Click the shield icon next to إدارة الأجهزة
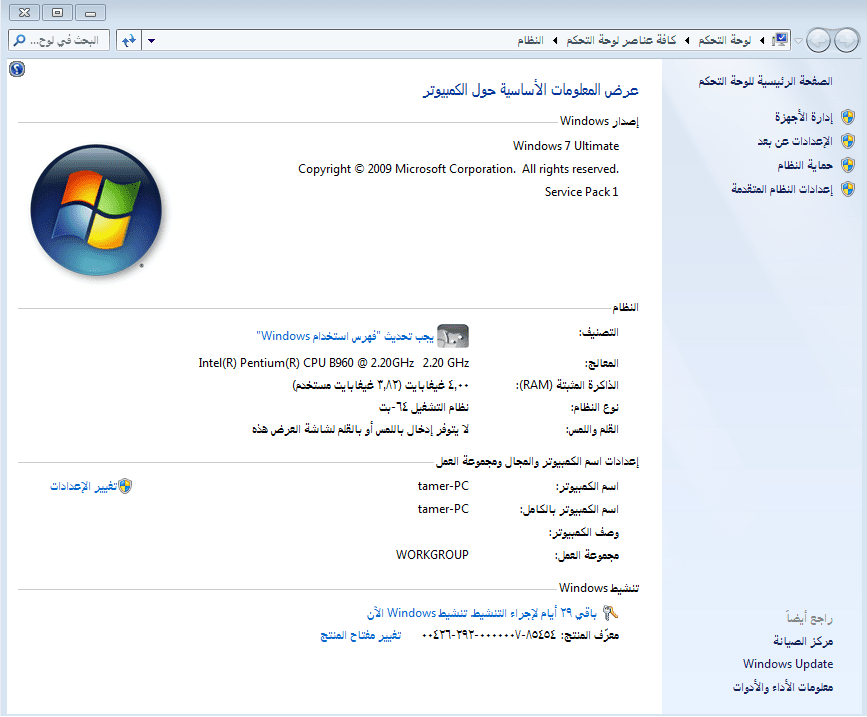 [x=847, y=118]
